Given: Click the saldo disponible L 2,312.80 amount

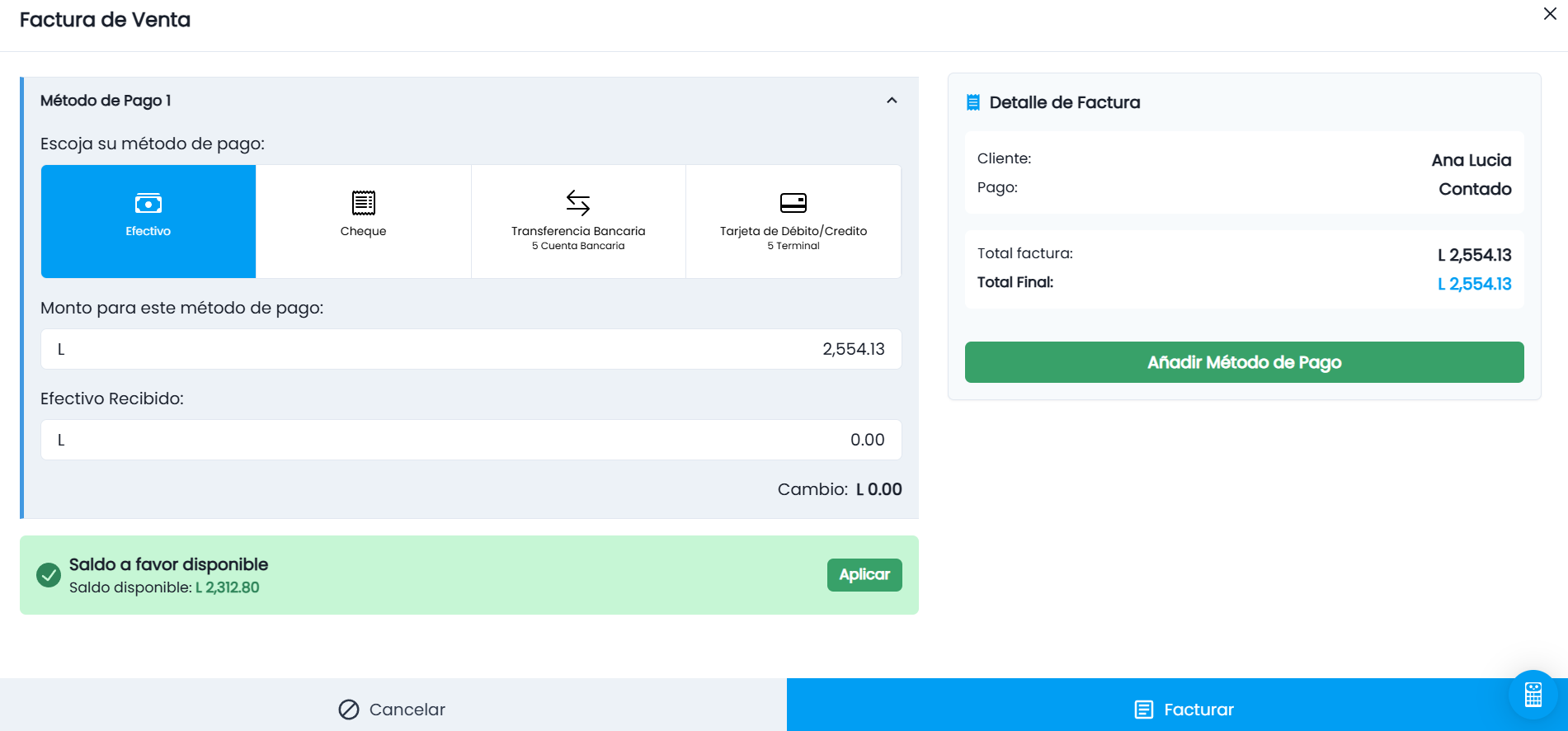Looking at the screenshot, I should click(228, 587).
